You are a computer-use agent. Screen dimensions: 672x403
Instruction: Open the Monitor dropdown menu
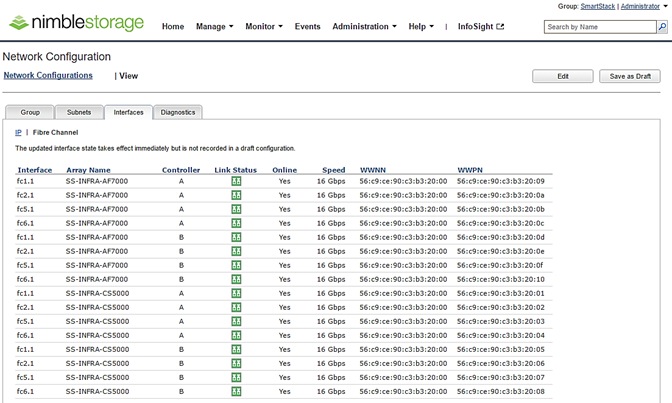coord(264,27)
